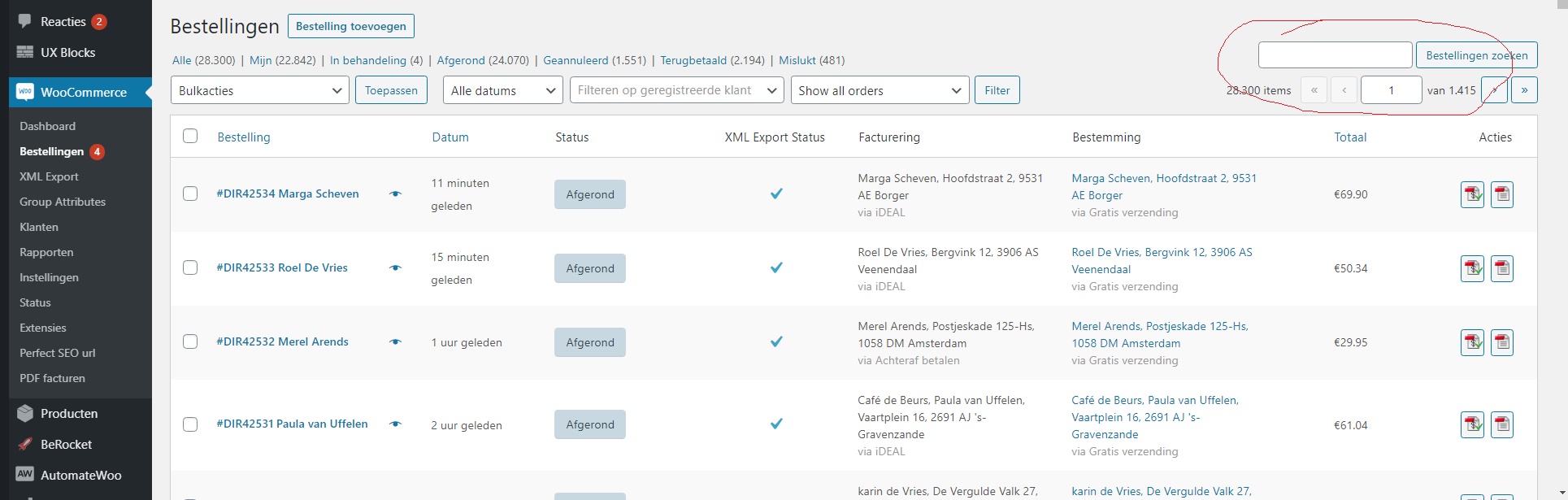This screenshot has width=1568, height=500.
Task: Check the box for order DIR42533
Action: coord(190,267)
